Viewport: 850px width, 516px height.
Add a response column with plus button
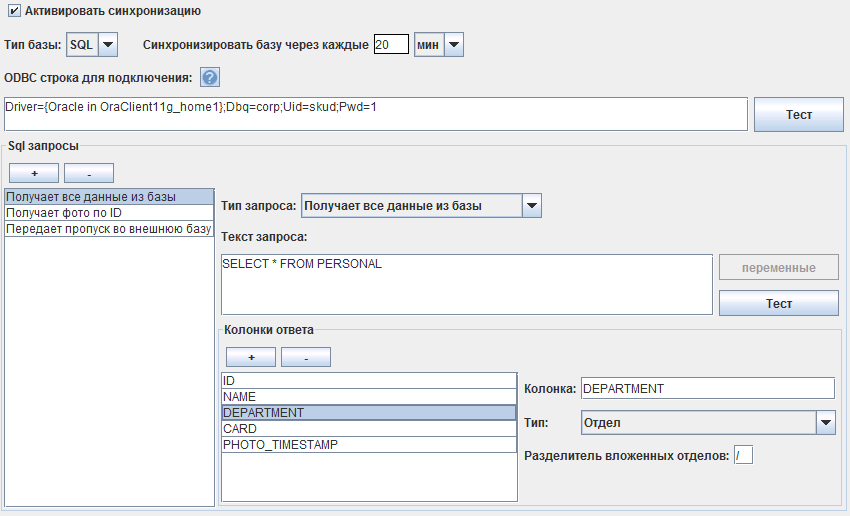[251, 357]
